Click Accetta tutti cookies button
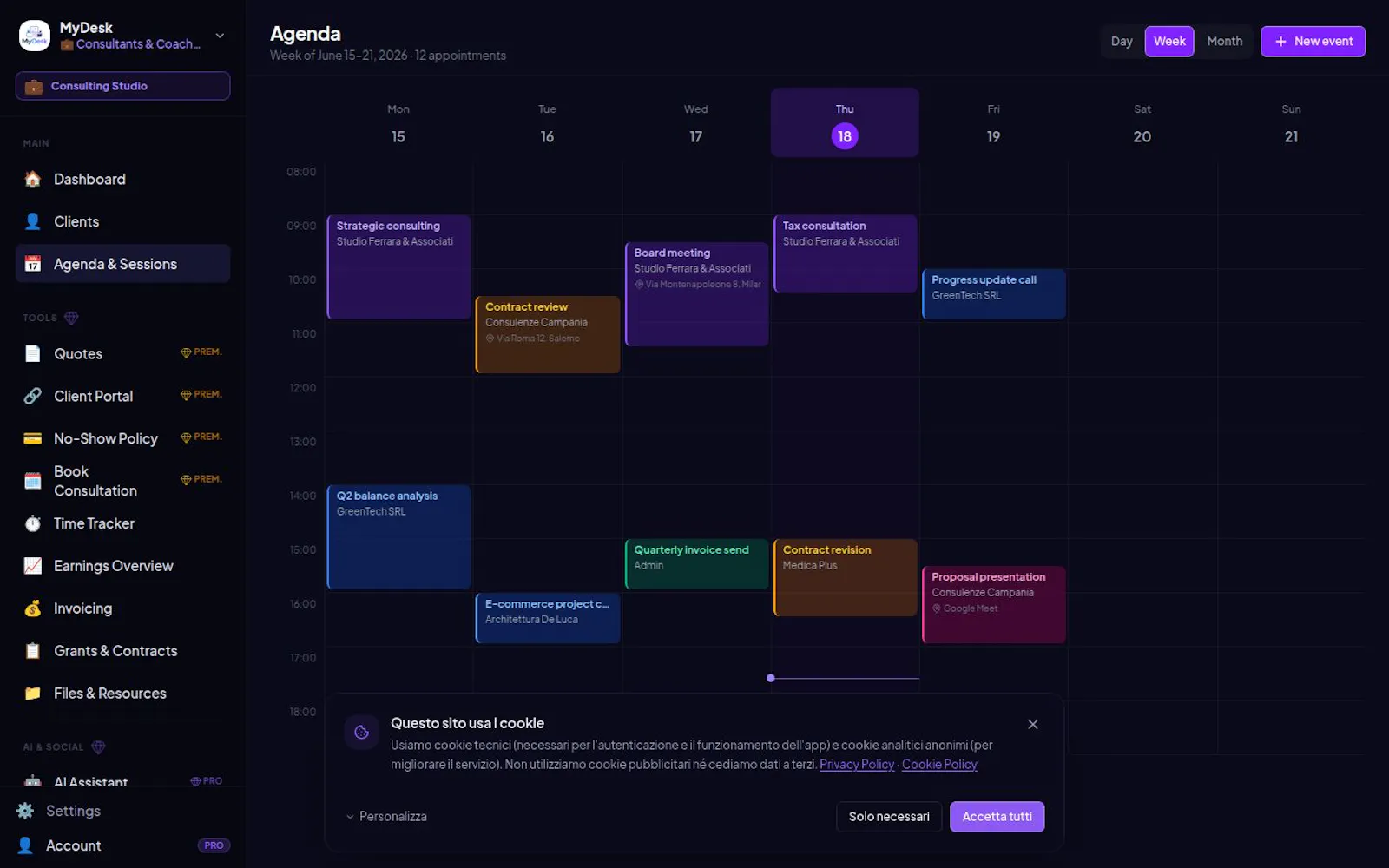The width and height of the screenshot is (1389, 868). [x=997, y=817]
